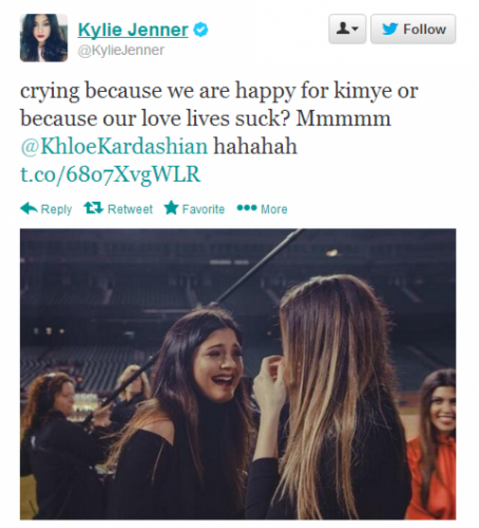Open the user actions dropdown caret
The height and width of the screenshot is (528, 479).
coord(354,29)
